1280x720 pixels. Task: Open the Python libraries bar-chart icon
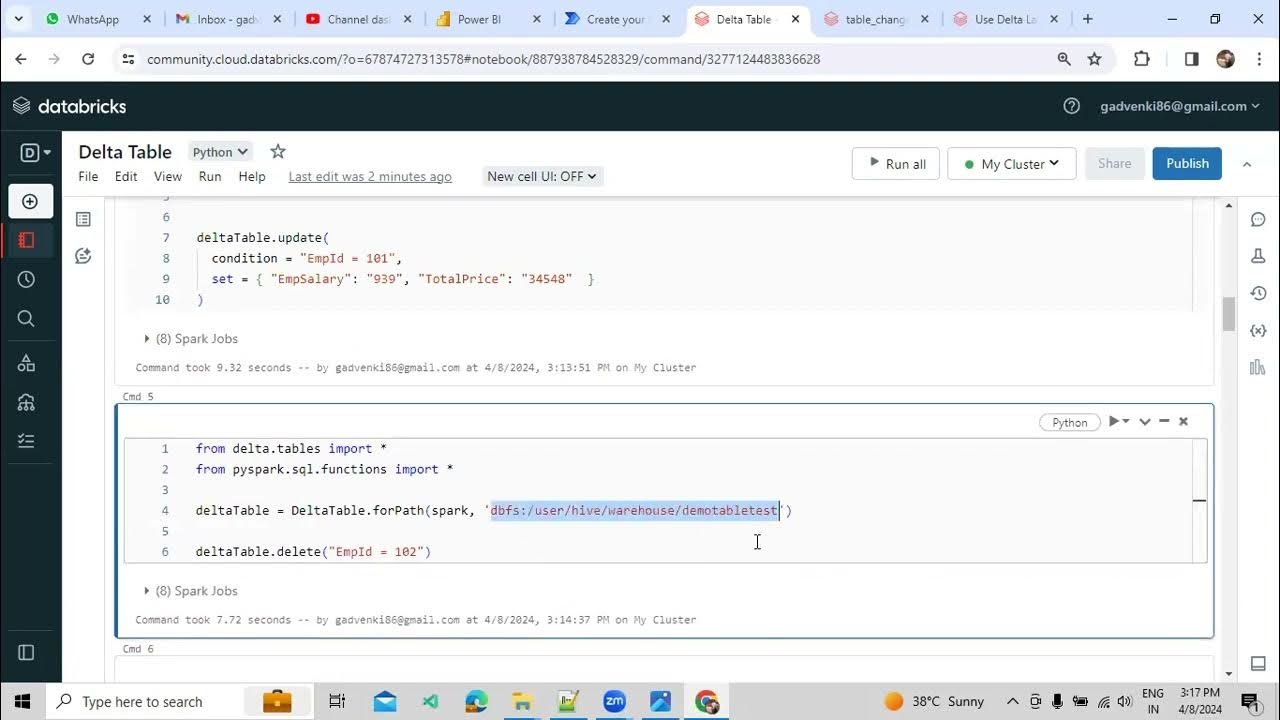pos(1258,367)
